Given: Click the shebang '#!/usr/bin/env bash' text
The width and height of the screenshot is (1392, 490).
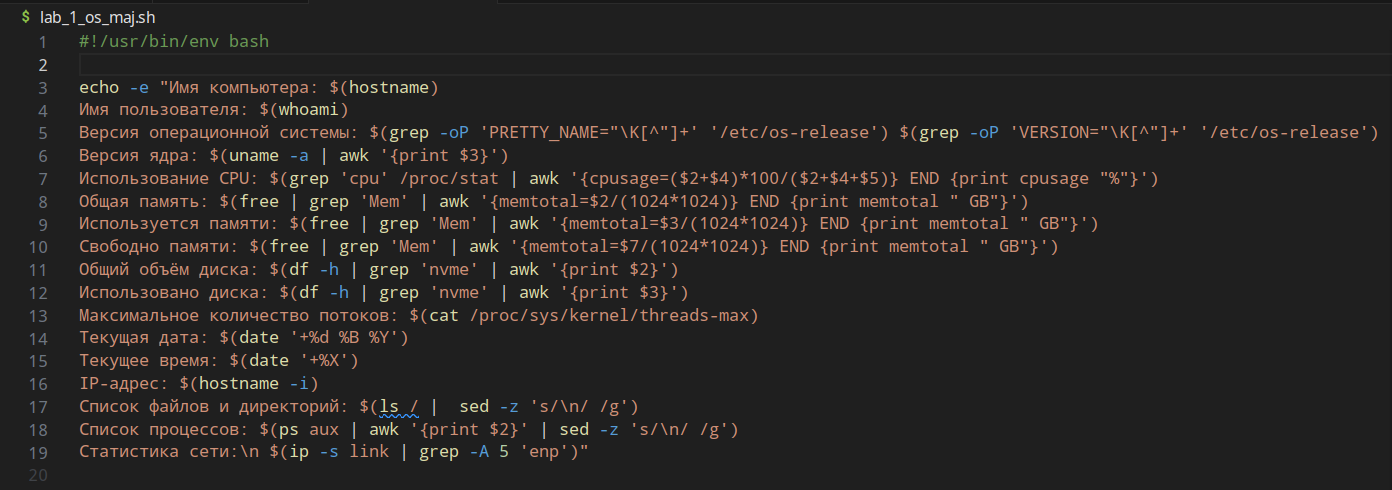Looking at the screenshot, I should 174,42.
